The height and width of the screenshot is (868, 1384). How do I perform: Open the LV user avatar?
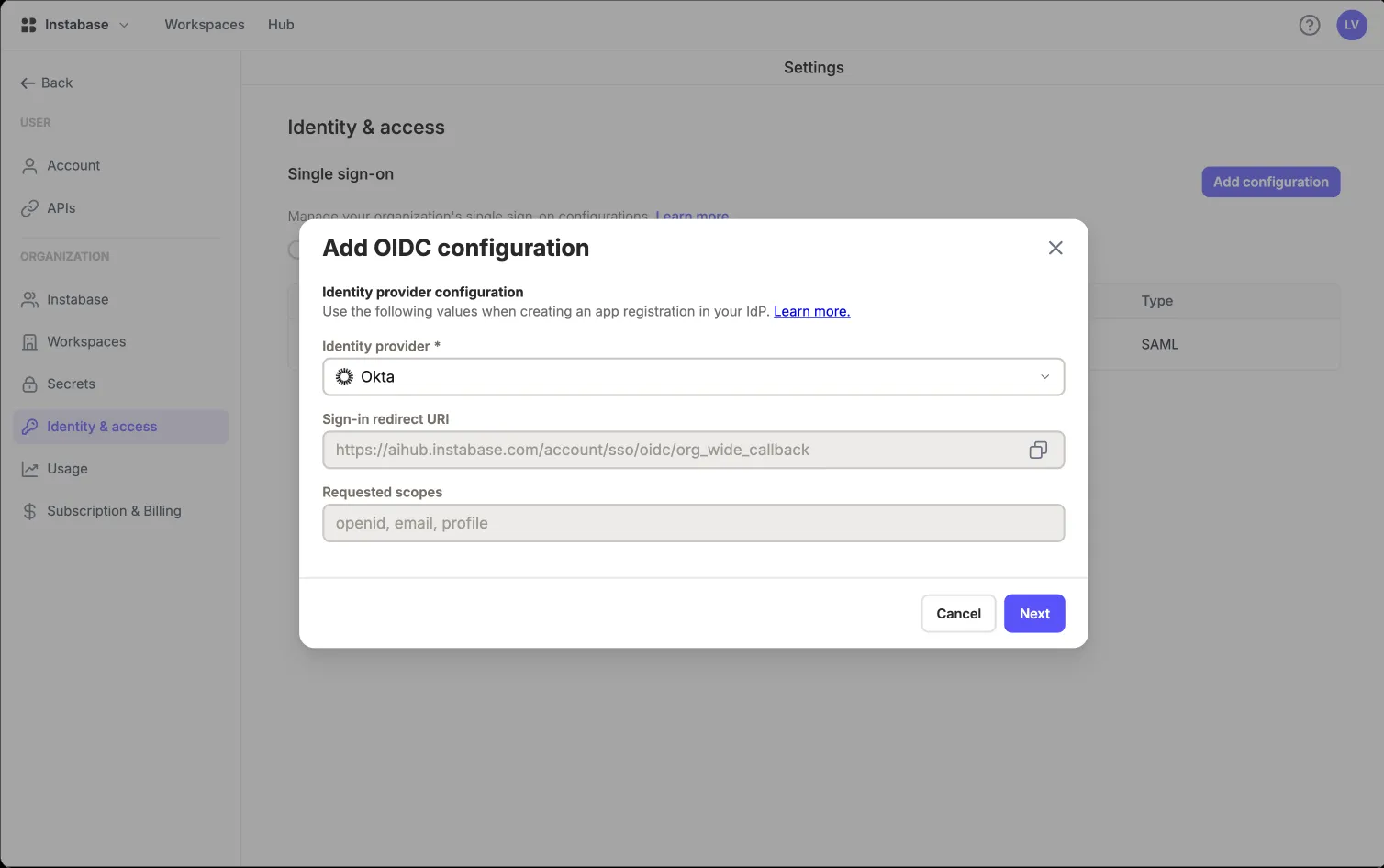(x=1352, y=25)
